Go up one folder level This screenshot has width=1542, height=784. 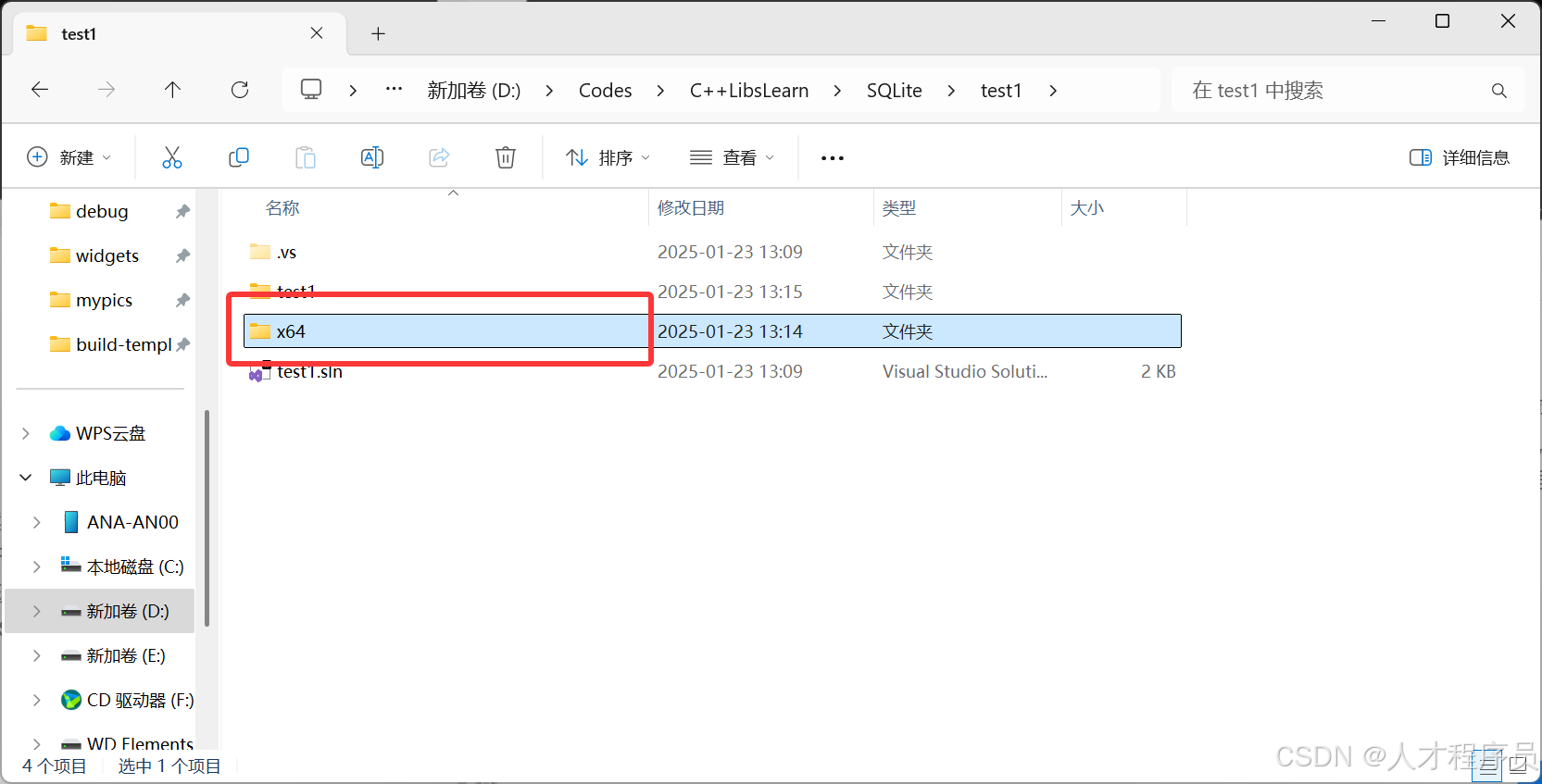[172, 90]
